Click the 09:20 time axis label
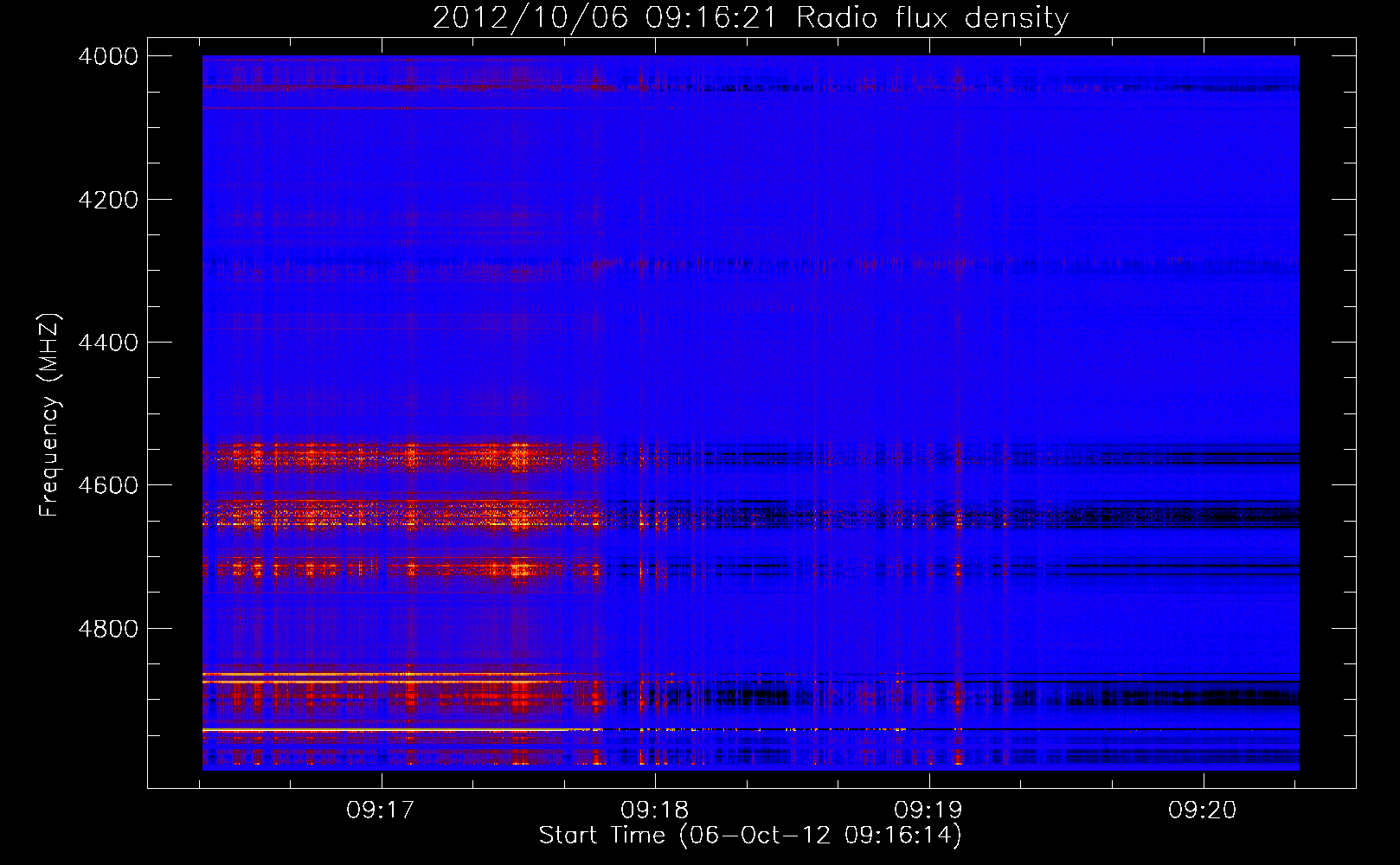The height and width of the screenshot is (865, 1400). pos(1203,811)
